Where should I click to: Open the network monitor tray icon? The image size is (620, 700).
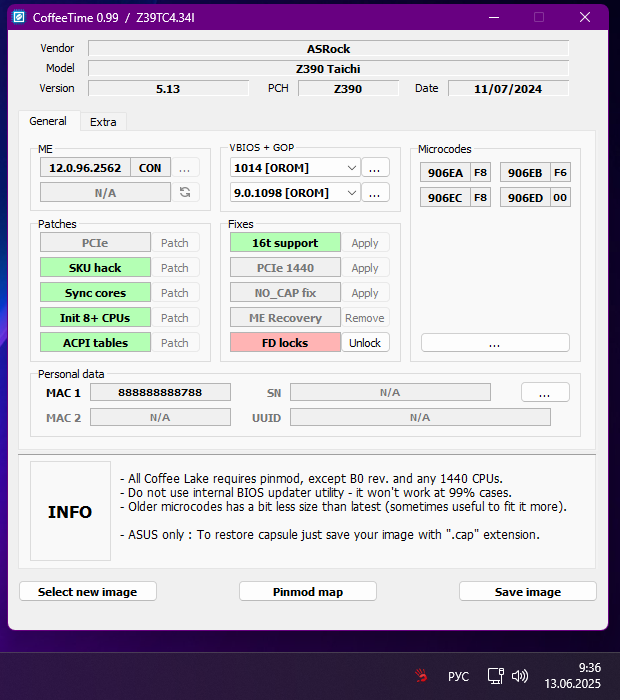tap(495, 676)
